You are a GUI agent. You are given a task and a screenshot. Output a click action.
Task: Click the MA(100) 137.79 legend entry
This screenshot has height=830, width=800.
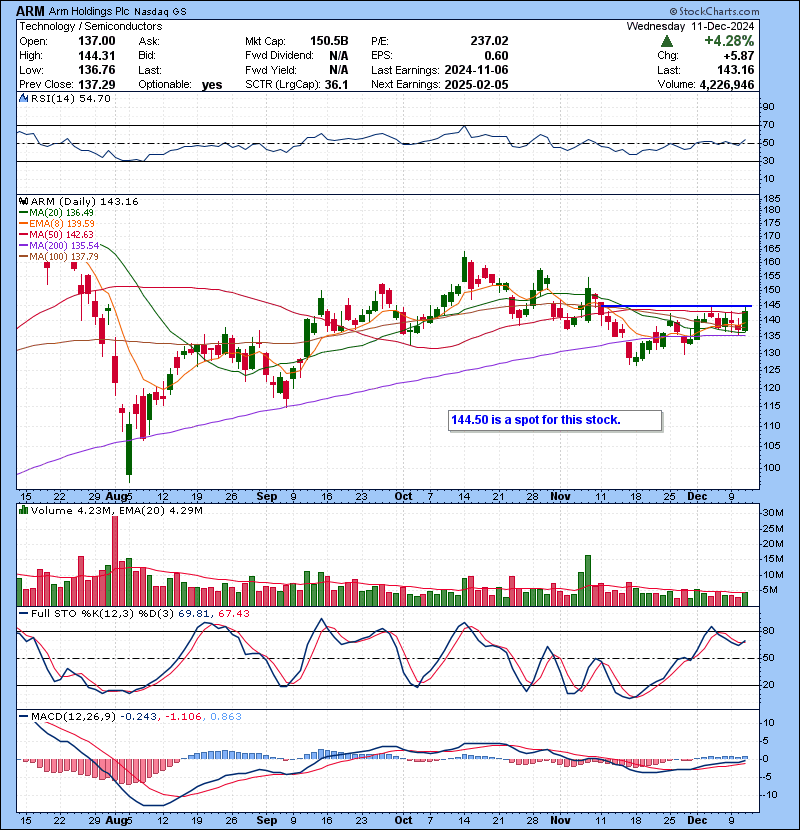point(59,256)
